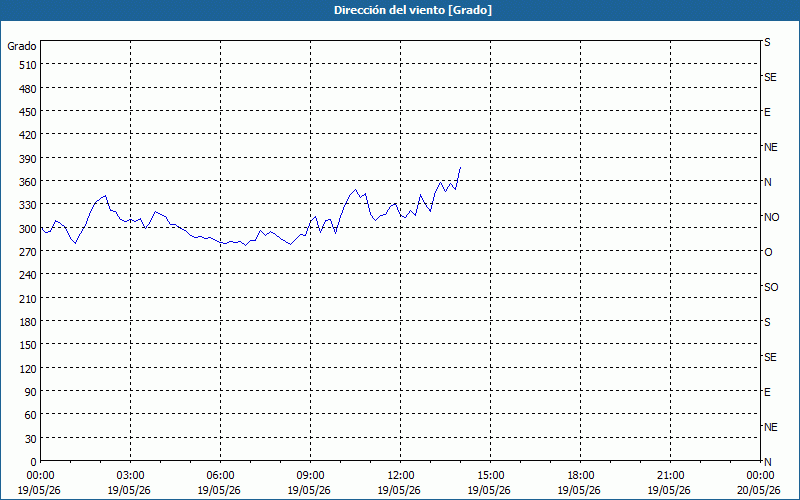The height and width of the screenshot is (500, 800).
Task: Click the 210 degree axis label
Action: (28, 299)
